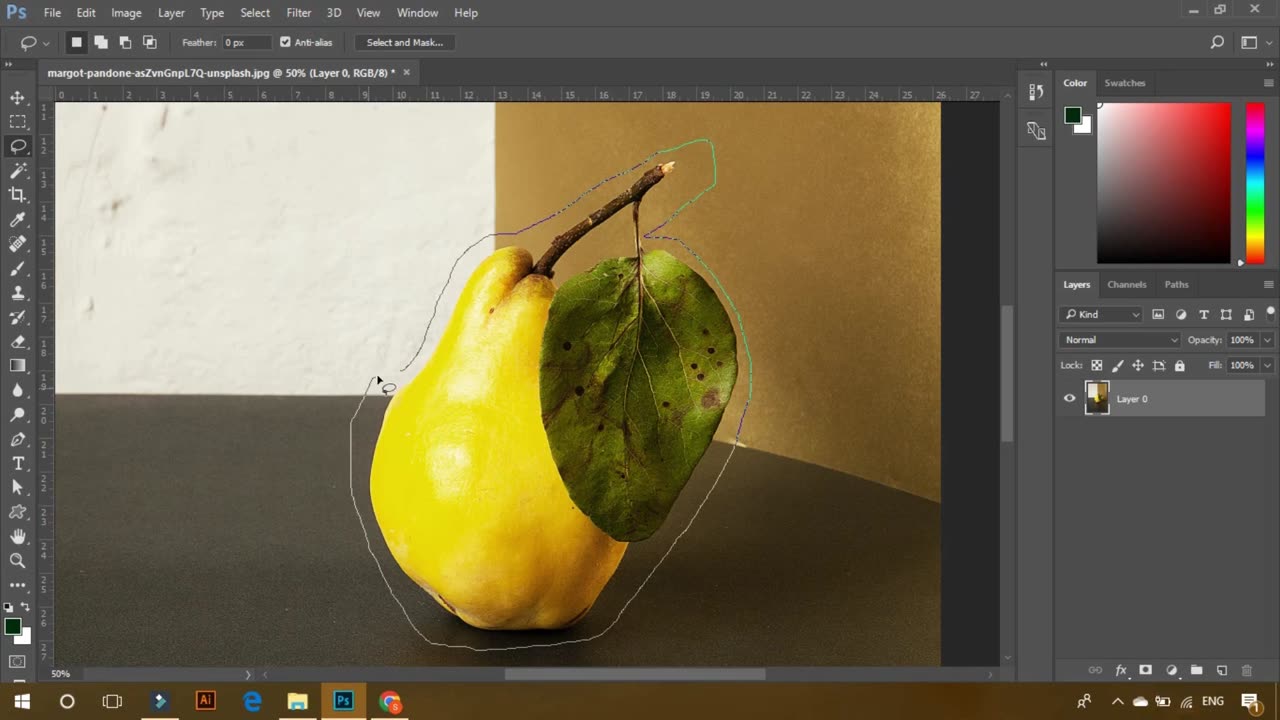
Task: Create a new layer icon
Action: click(x=1221, y=670)
